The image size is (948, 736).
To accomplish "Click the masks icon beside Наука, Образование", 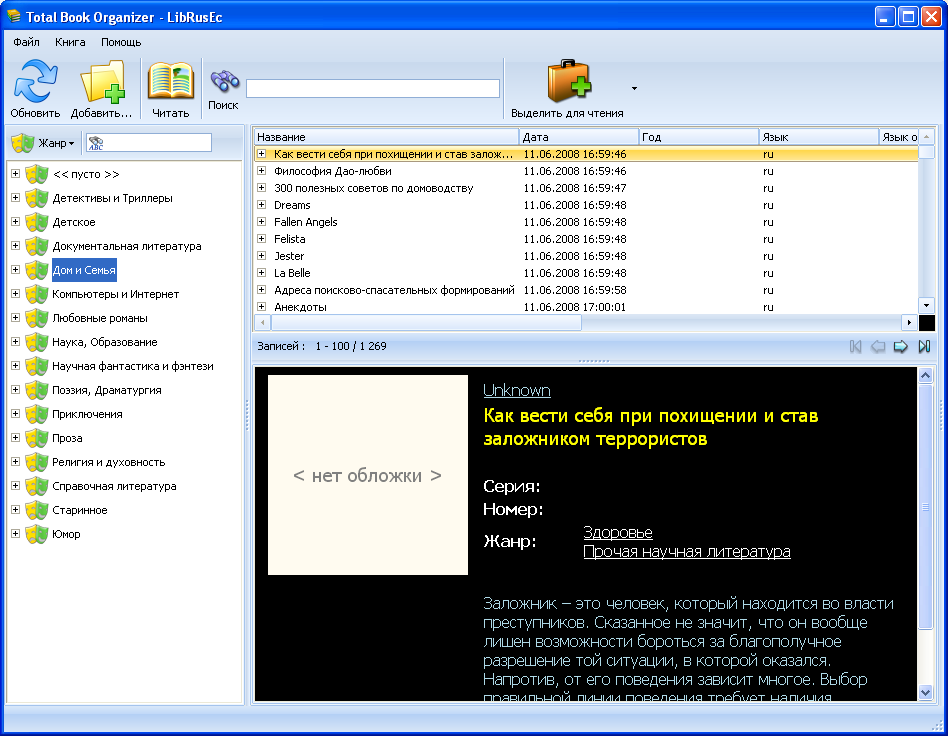I will (x=37, y=342).
